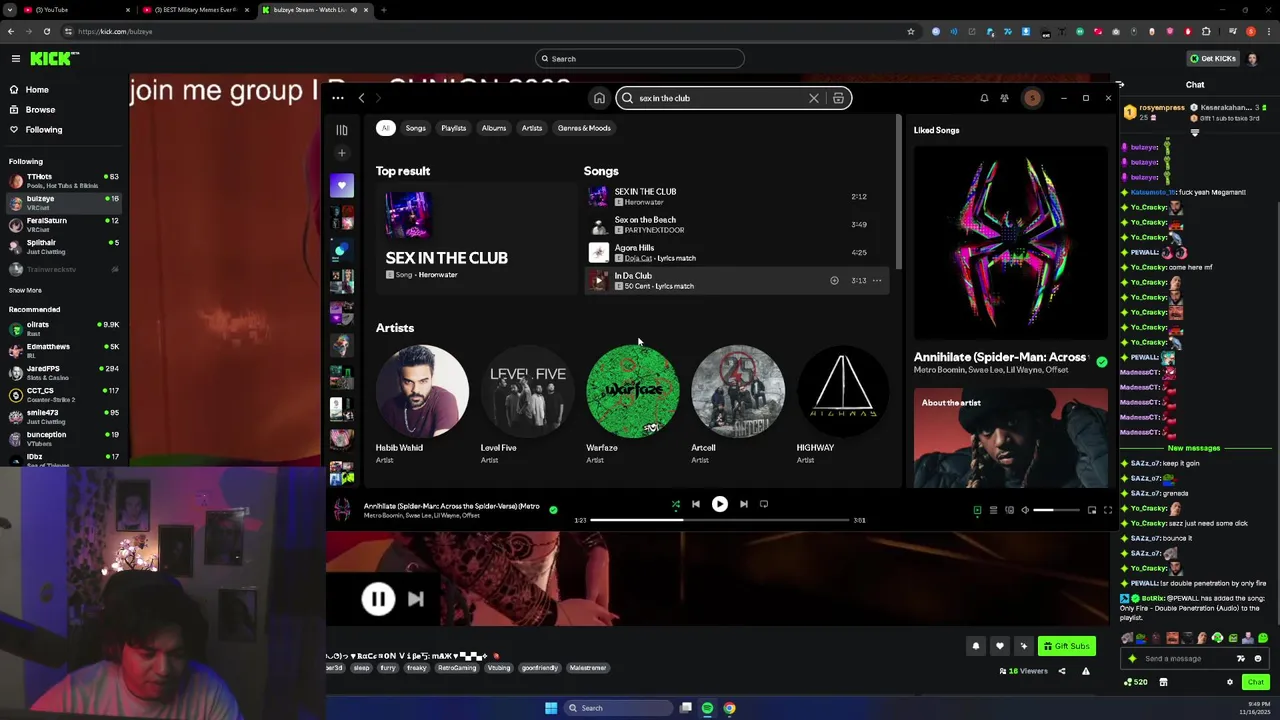Click the Get KICKs button
The image size is (1280, 720).
tap(1212, 58)
